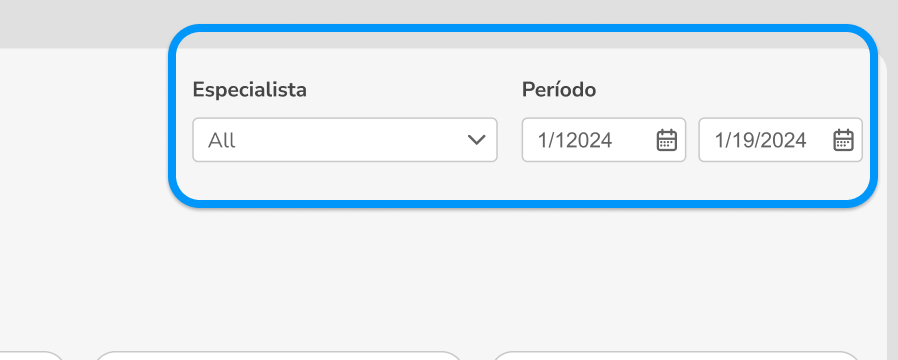
Task: Click the gray header bar at the top
Action: pyautogui.click(x=86, y=23)
